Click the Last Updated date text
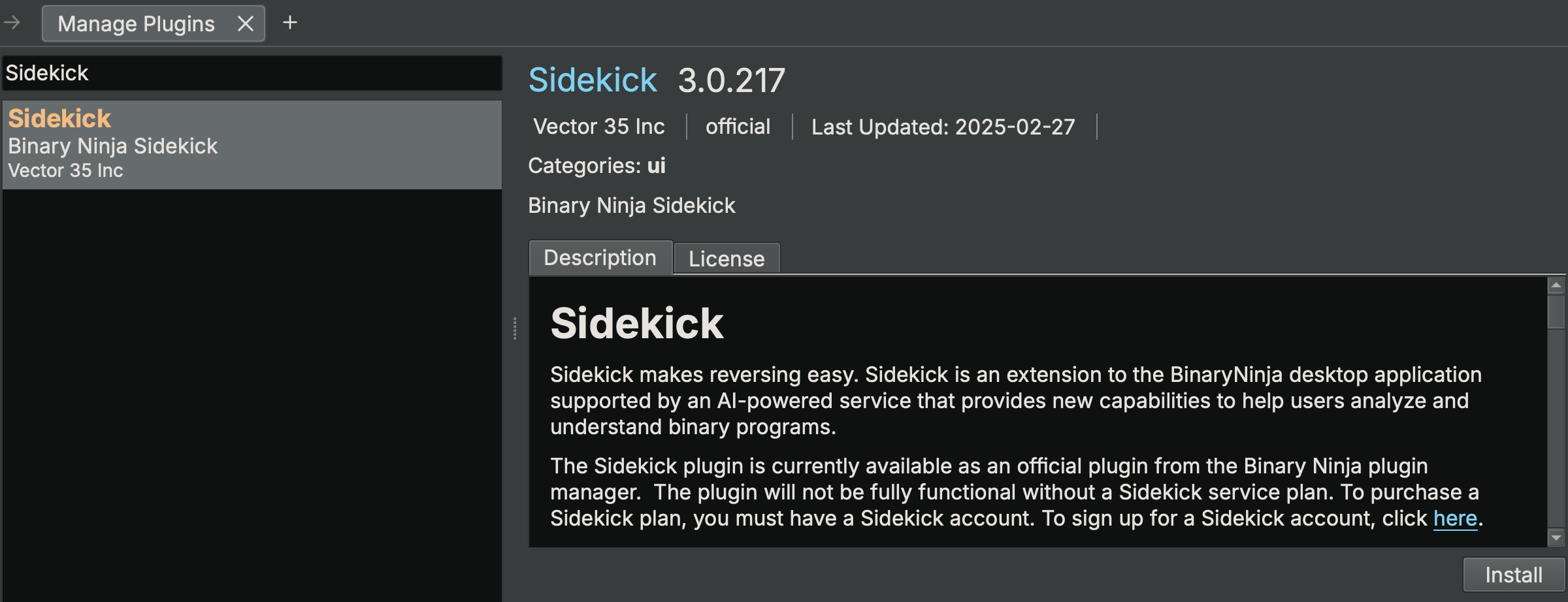1568x602 pixels. coord(942,127)
